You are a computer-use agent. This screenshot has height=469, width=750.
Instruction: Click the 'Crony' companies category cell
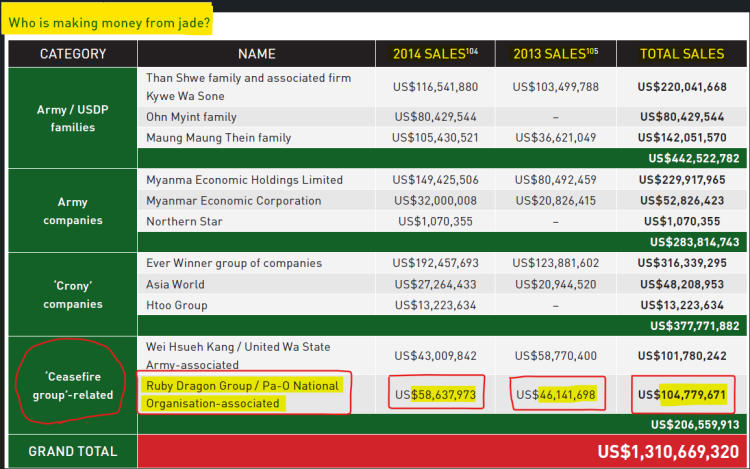72,294
